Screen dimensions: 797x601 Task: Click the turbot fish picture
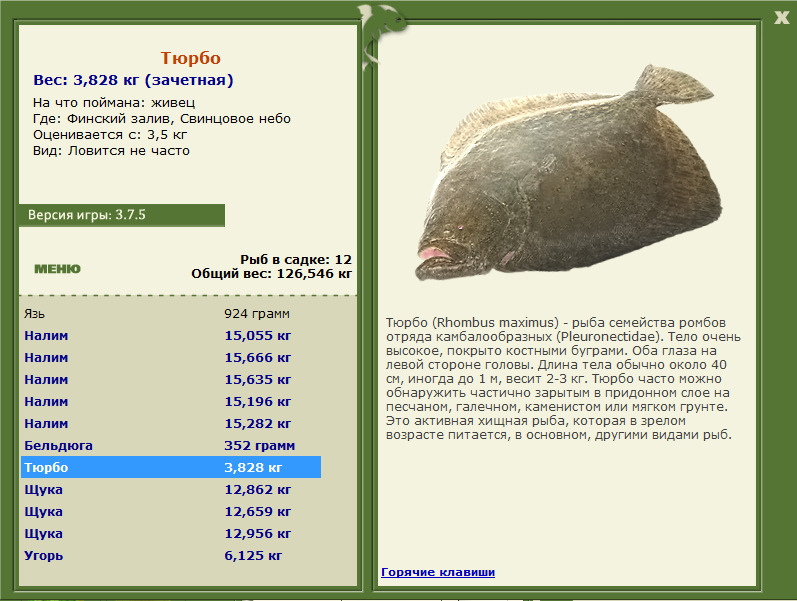click(x=568, y=173)
